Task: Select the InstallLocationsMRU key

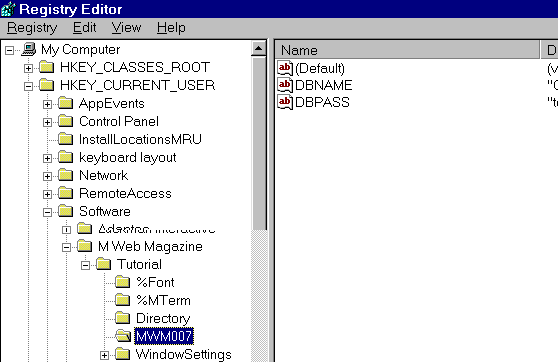Action: tap(140, 139)
